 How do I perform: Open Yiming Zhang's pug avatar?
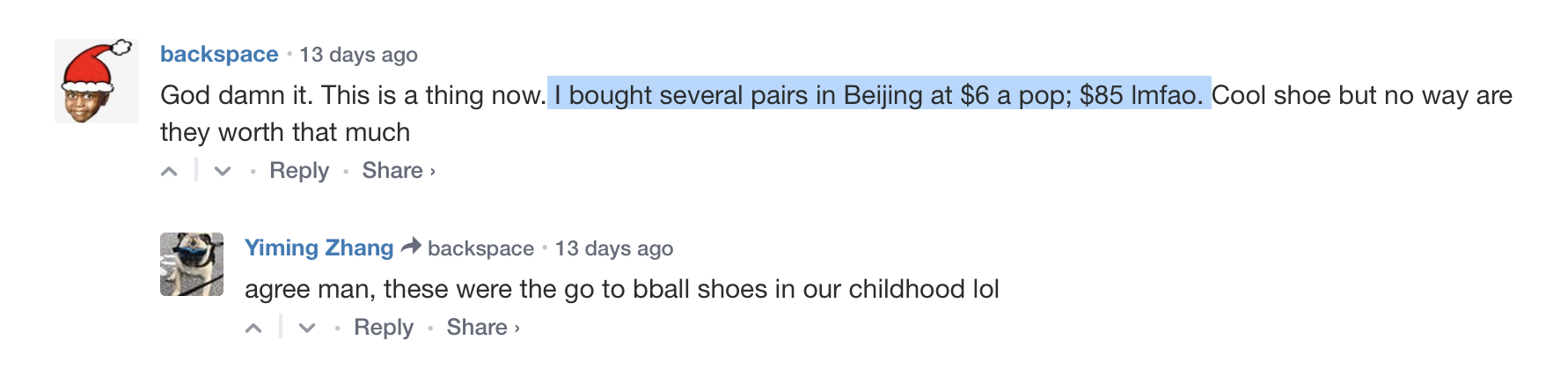(x=192, y=264)
